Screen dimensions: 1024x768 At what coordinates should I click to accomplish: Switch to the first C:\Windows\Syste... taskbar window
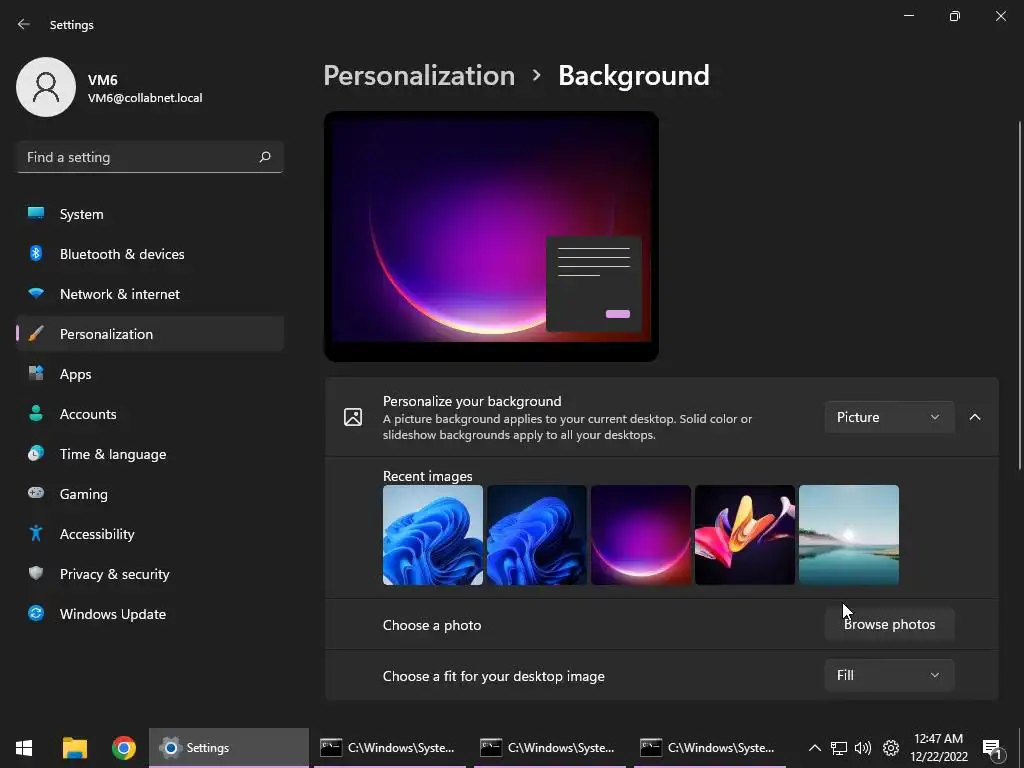pyautogui.click(x=389, y=748)
